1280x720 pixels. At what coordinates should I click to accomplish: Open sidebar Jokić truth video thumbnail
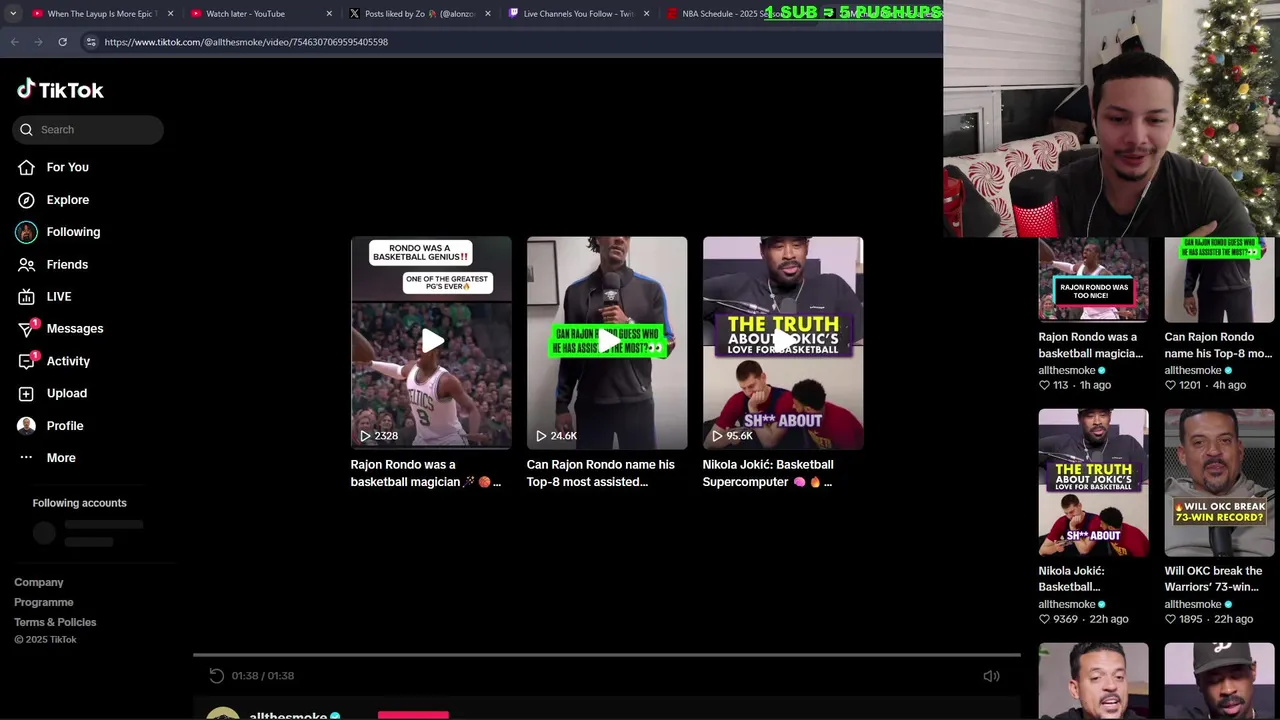(1093, 482)
